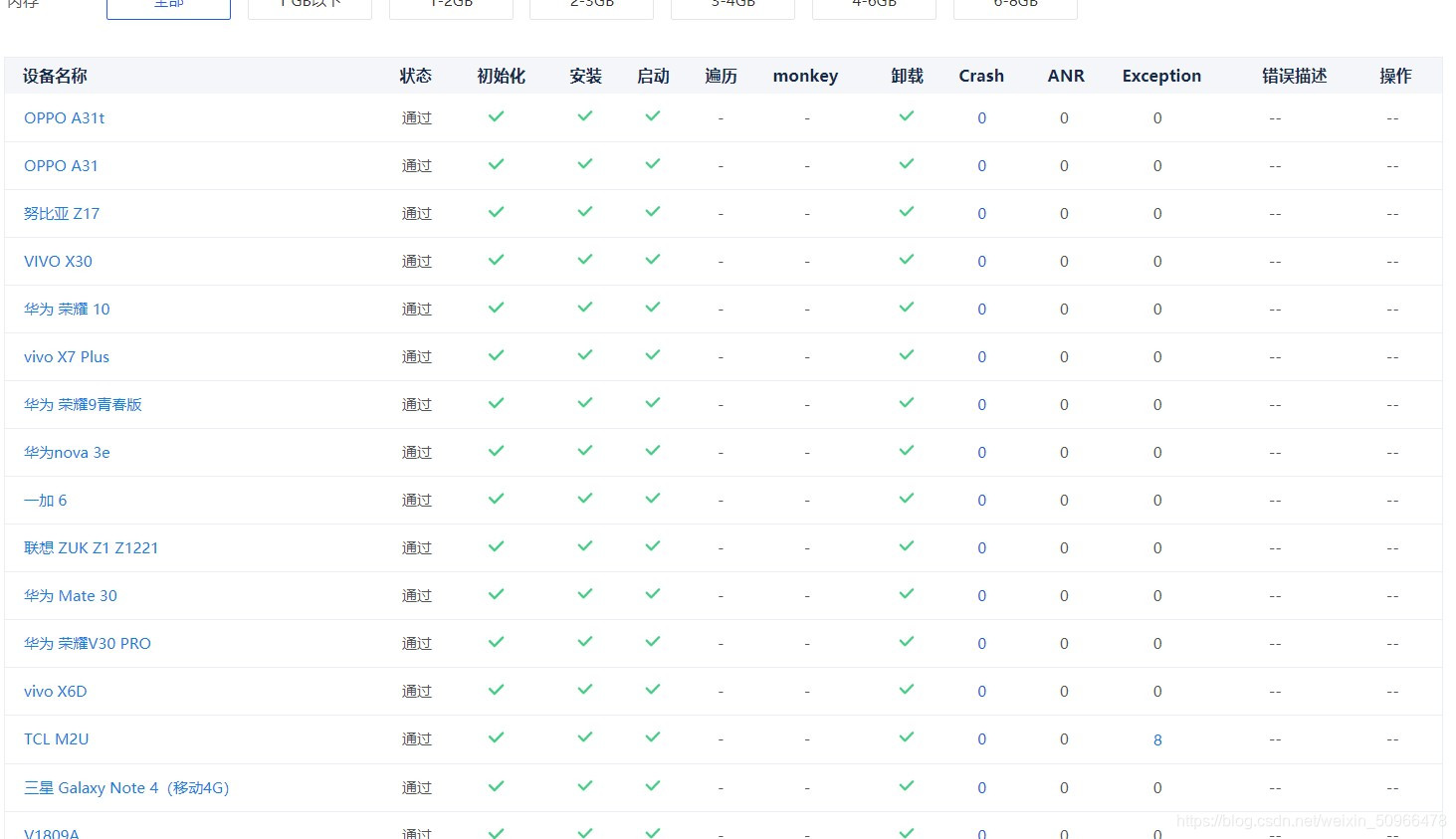Select the 6-8GB memory filter

(1015, 5)
